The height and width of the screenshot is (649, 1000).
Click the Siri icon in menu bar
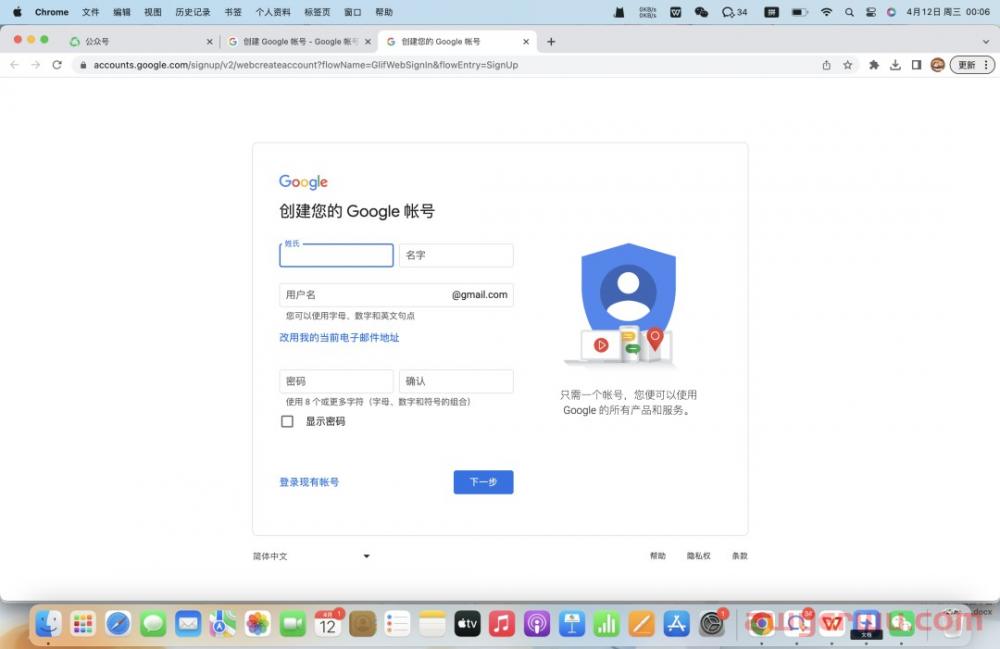coord(892,12)
